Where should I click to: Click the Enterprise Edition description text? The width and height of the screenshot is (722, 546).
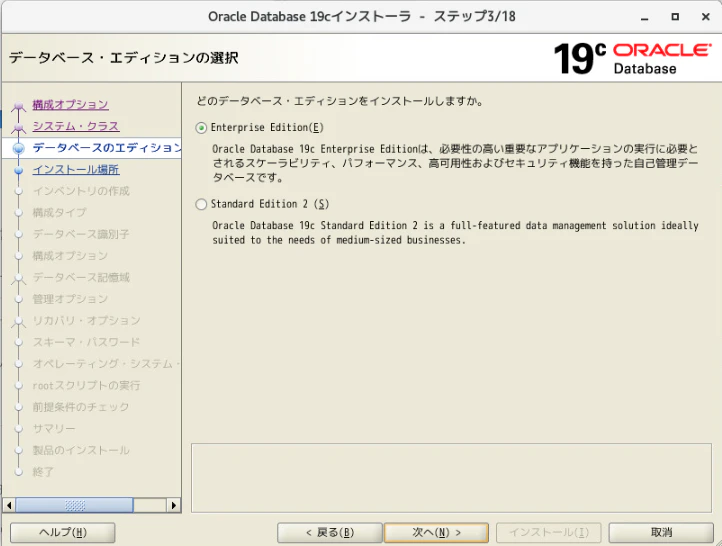[x=455, y=163]
